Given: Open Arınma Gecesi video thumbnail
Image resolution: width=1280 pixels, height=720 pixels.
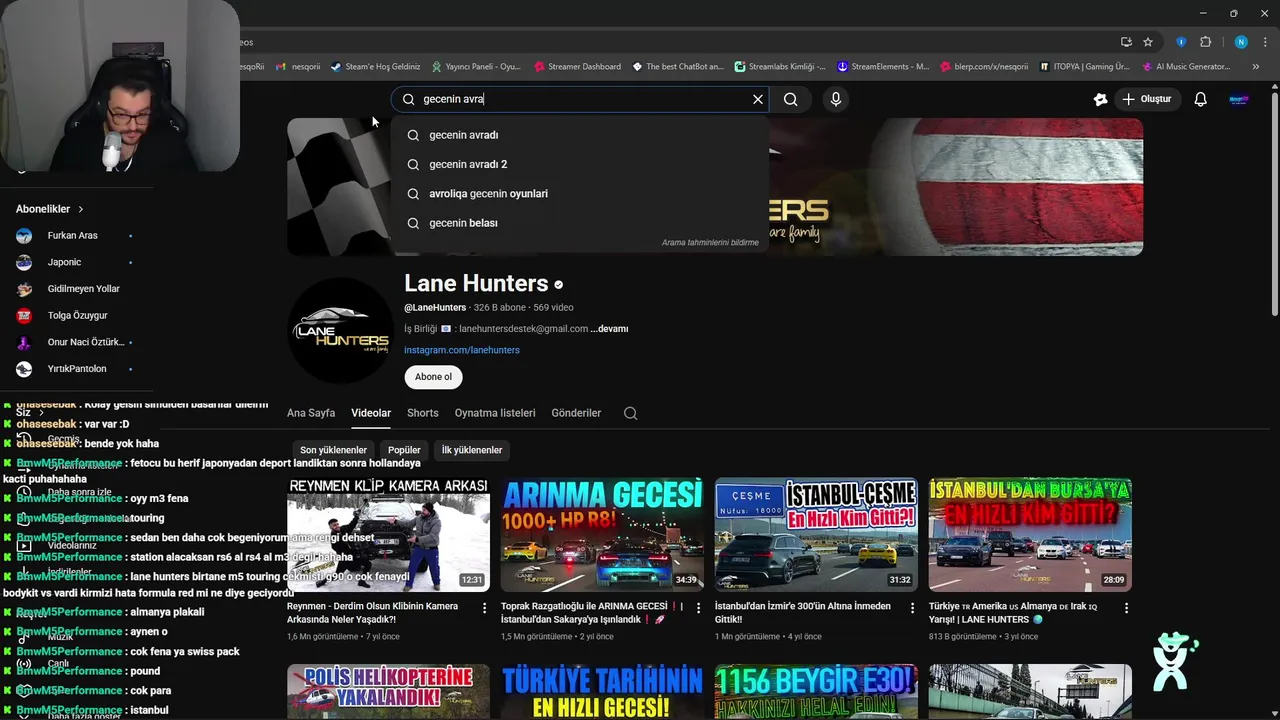Looking at the screenshot, I should (602, 534).
